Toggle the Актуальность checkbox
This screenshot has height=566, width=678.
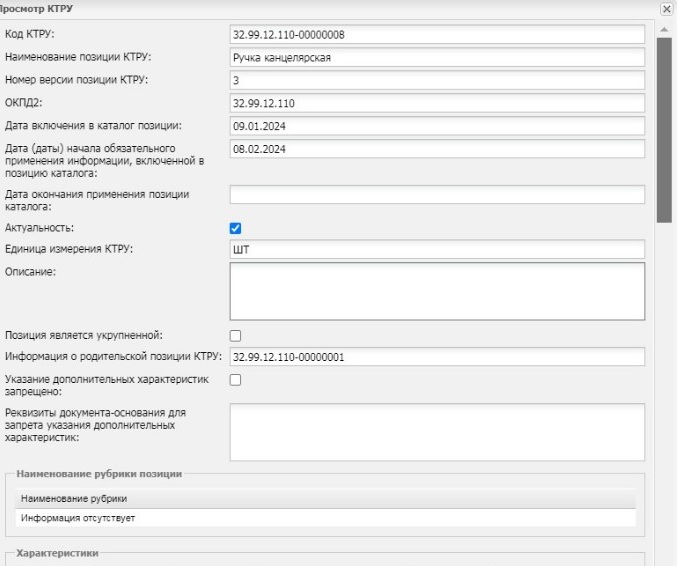[235, 228]
